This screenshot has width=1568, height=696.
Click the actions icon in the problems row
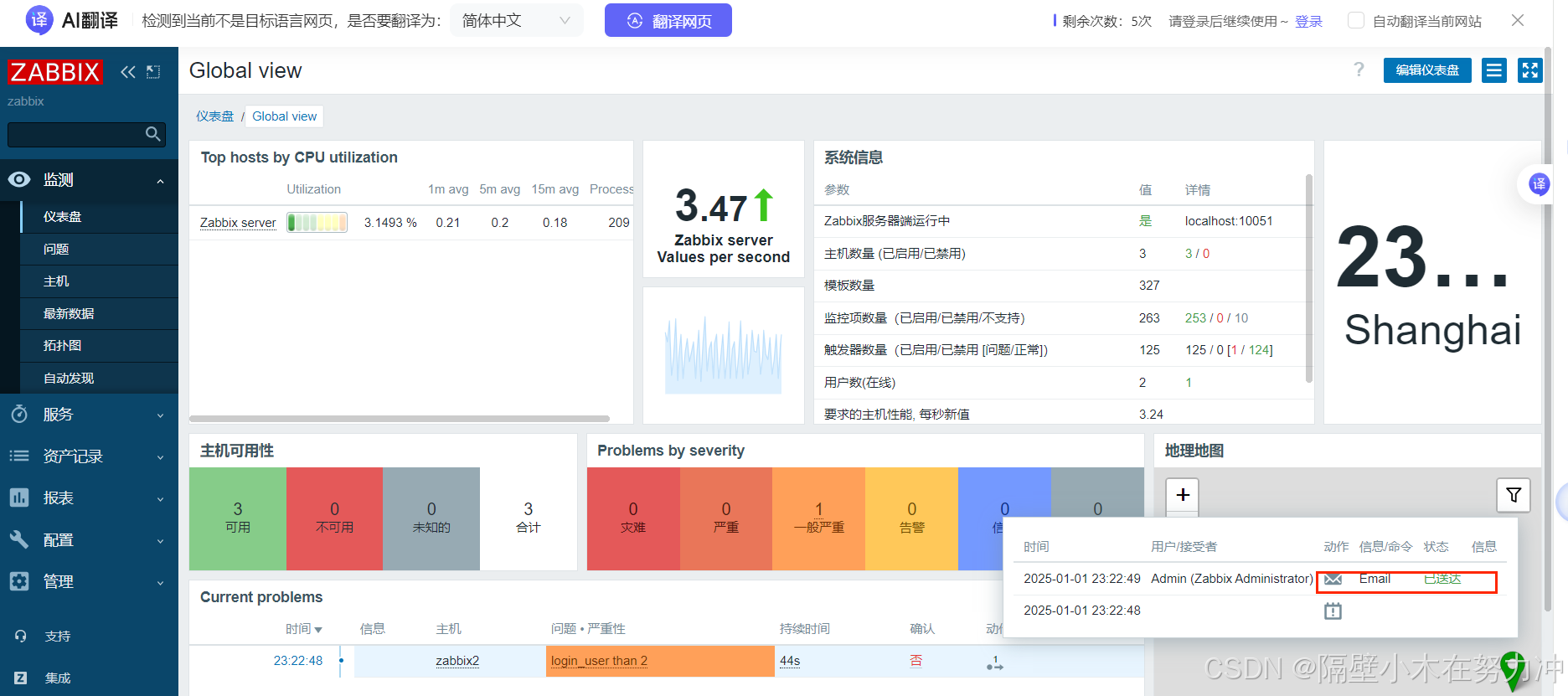click(994, 662)
